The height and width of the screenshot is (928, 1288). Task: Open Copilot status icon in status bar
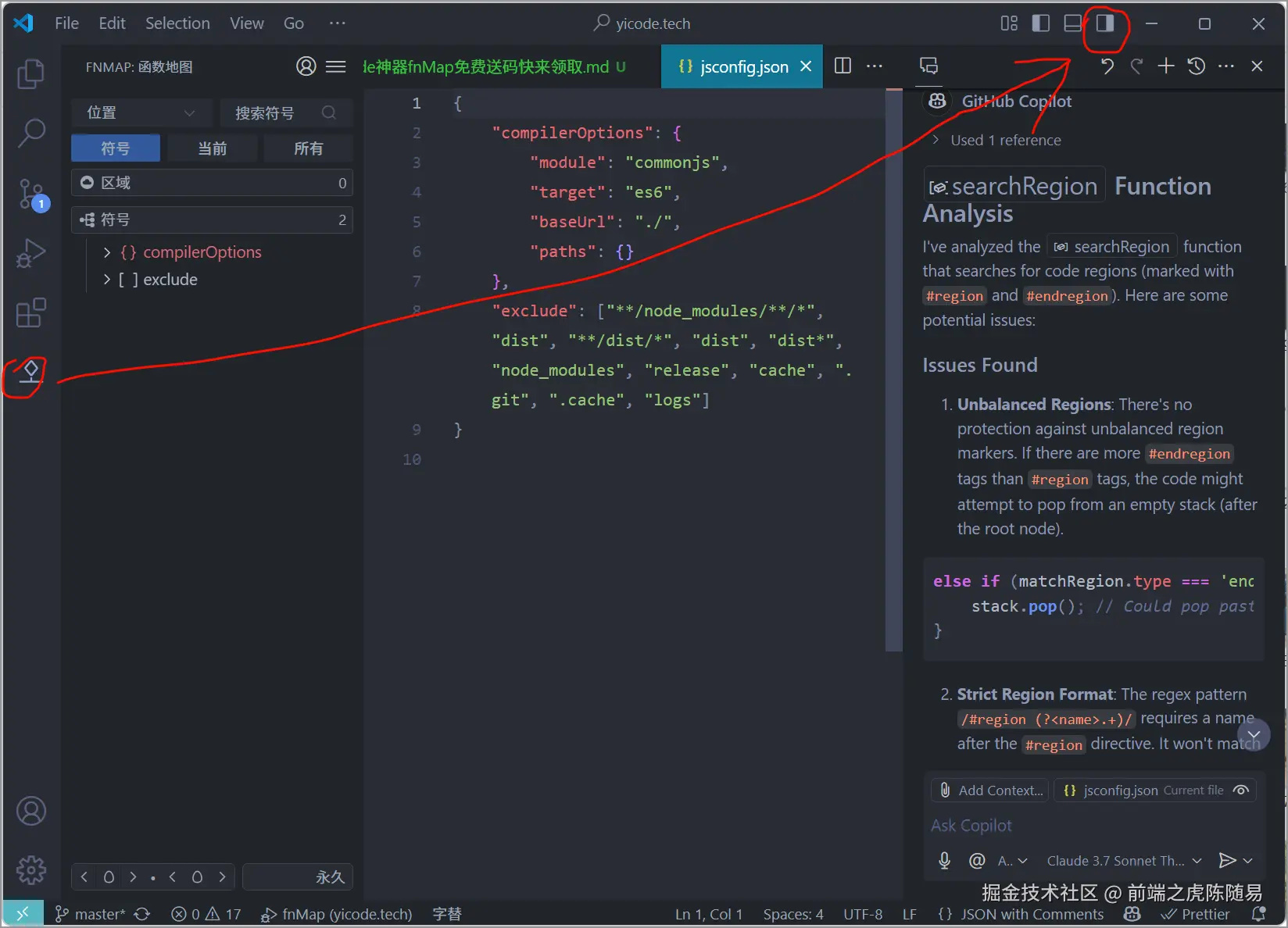click(x=1132, y=914)
